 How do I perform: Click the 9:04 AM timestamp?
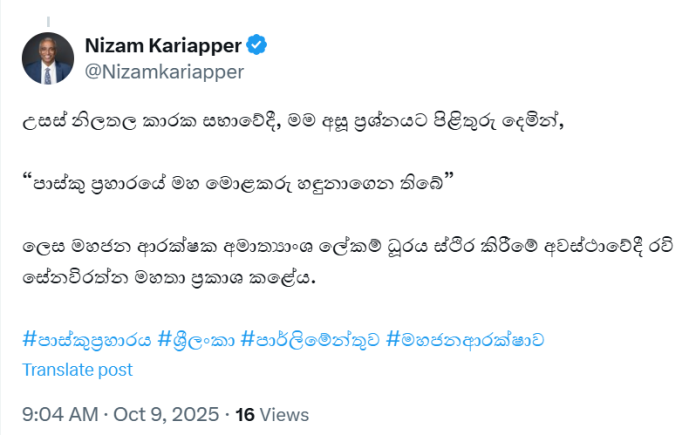click(x=59, y=414)
